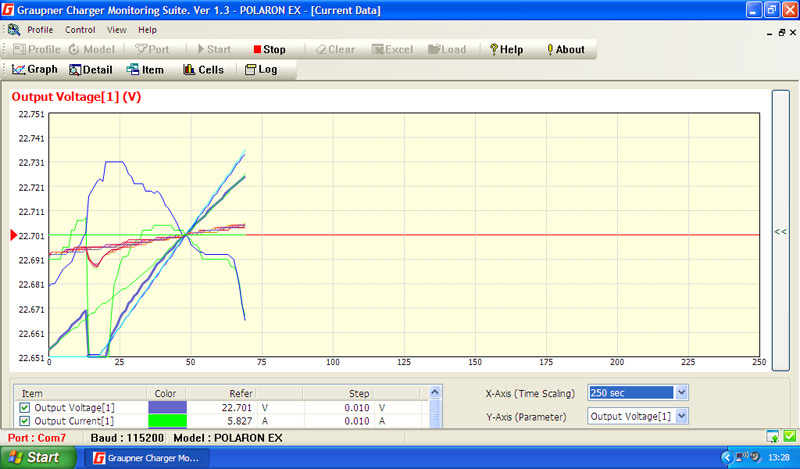Open the View menu
This screenshot has height=469, width=800.
pos(116,30)
